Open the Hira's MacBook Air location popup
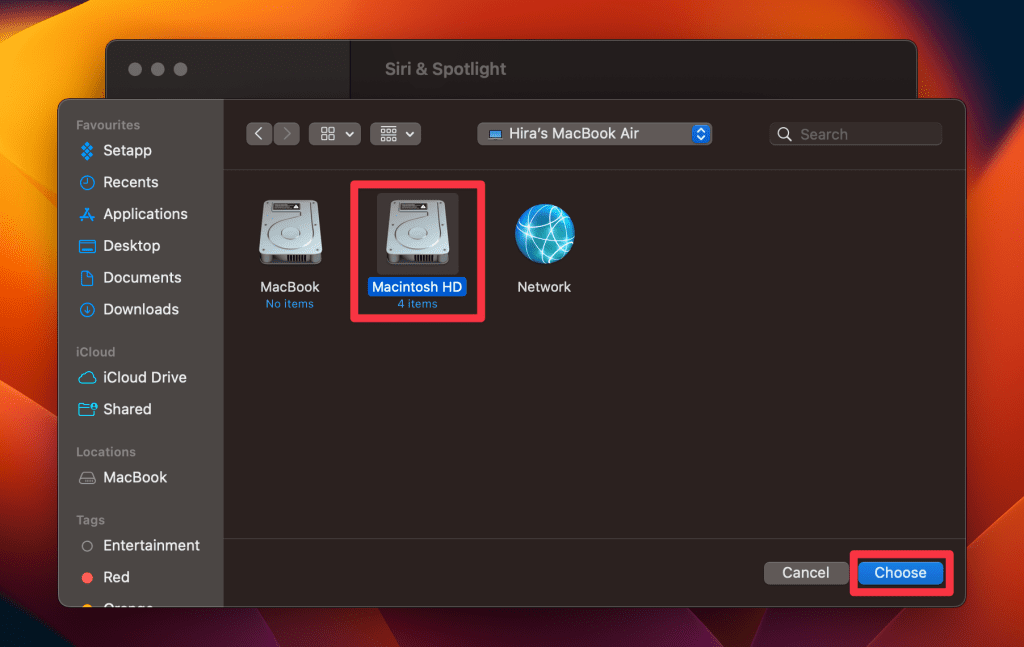Viewport: 1024px width, 647px height. pyautogui.click(x=594, y=134)
